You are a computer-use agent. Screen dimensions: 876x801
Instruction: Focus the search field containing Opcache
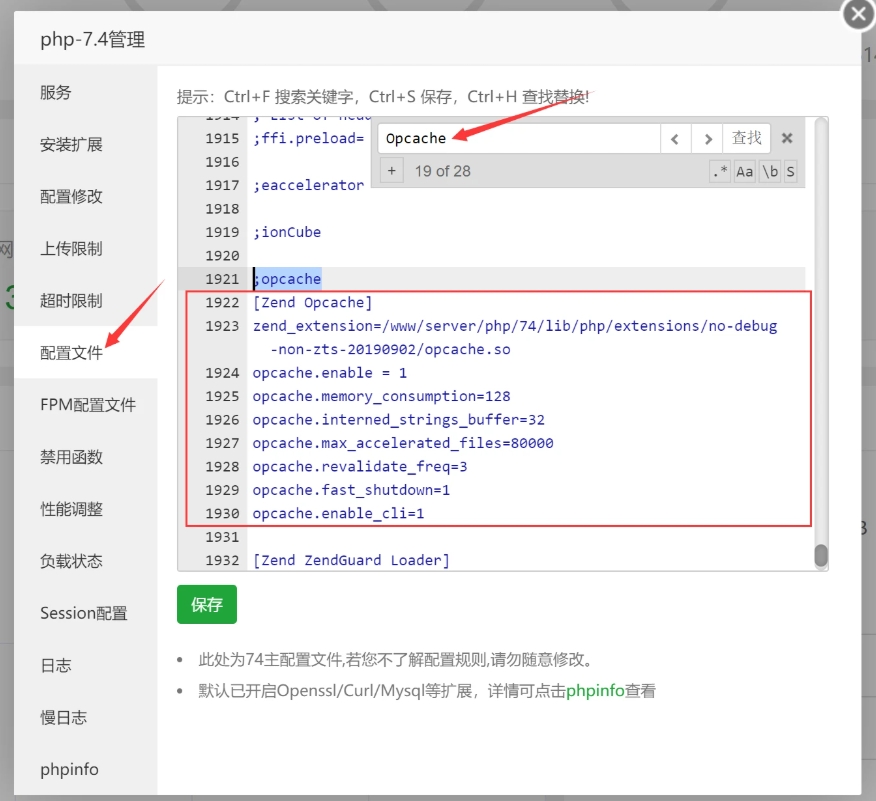tap(518, 138)
